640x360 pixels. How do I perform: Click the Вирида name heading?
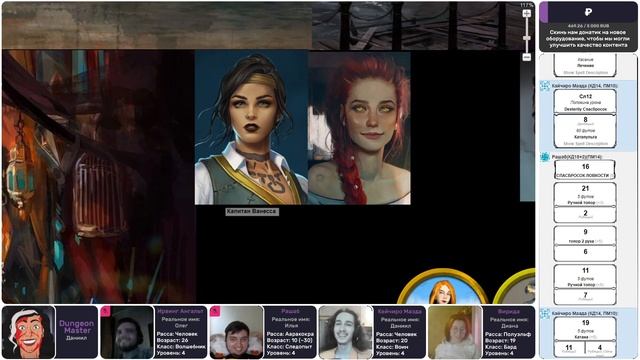coord(509,311)
